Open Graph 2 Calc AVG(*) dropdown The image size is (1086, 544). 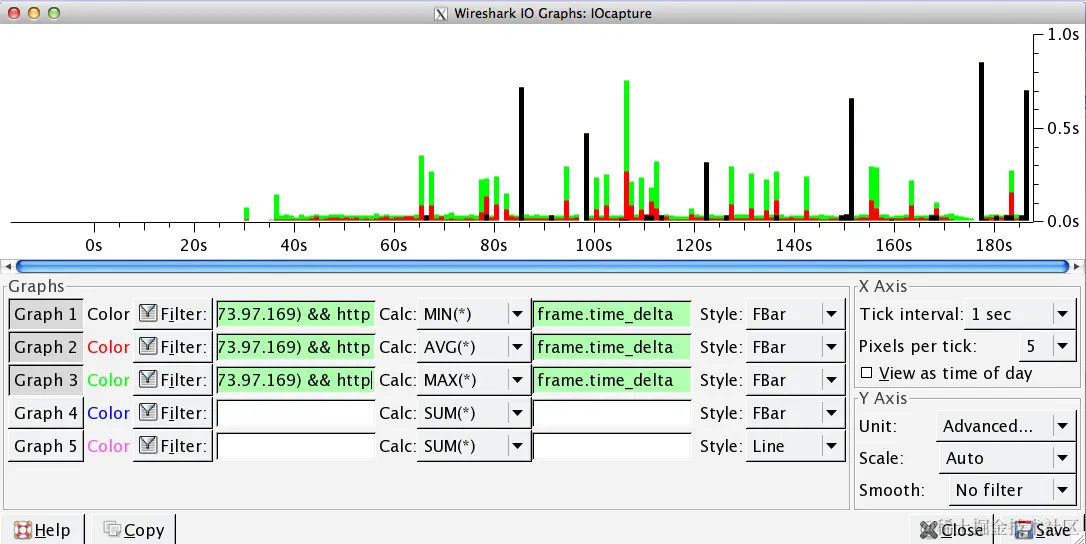pyautogui.click(x=474, y=347)
